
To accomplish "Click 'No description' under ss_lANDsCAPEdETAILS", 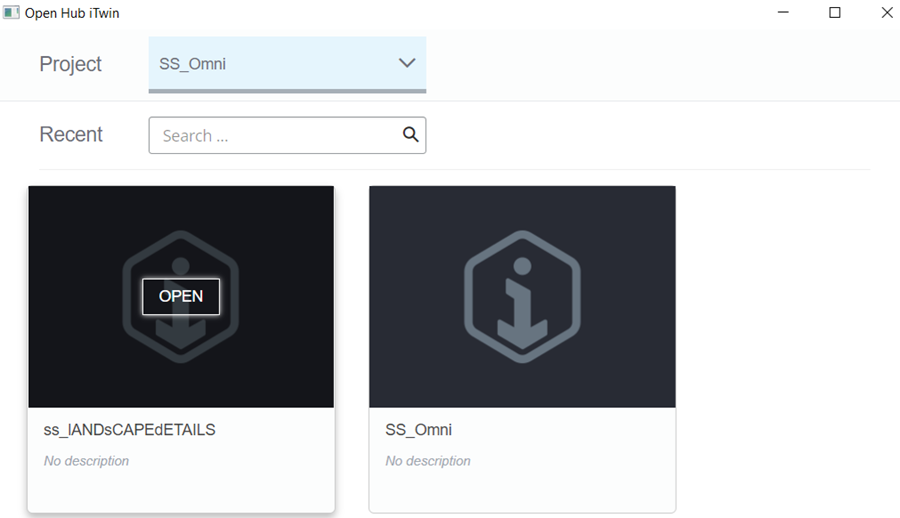I will pyautogui.click(x=87, y=461).
